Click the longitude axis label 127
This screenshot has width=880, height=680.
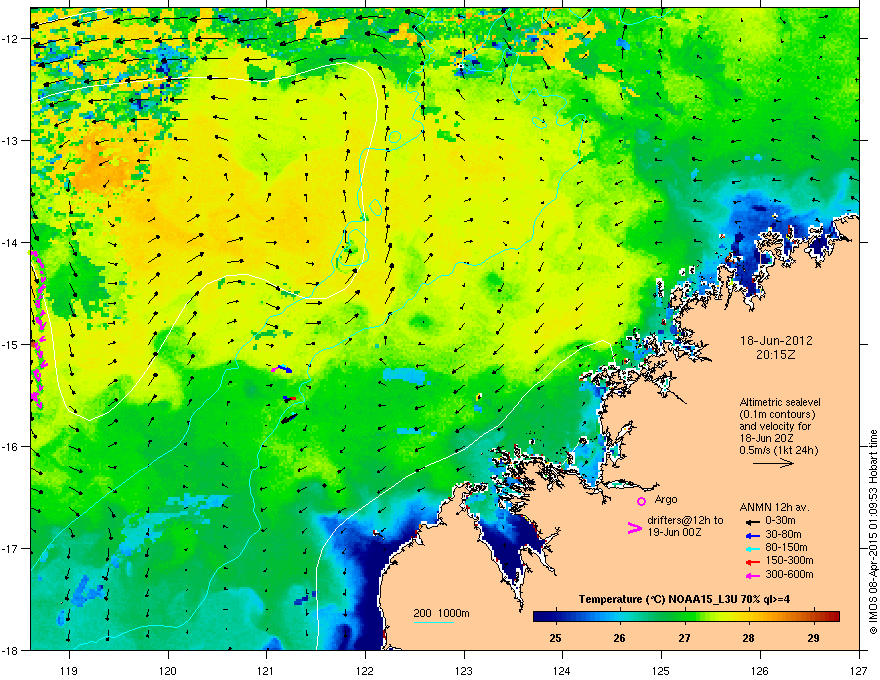[859, 670]
